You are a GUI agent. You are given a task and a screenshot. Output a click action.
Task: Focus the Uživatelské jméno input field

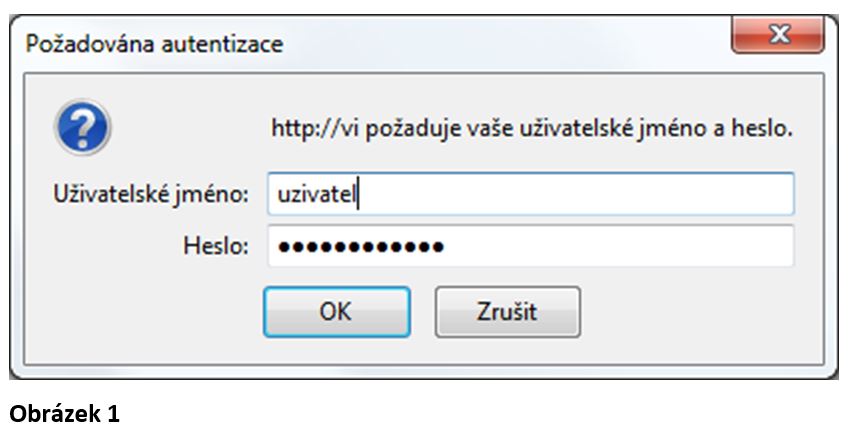point(530,194)
